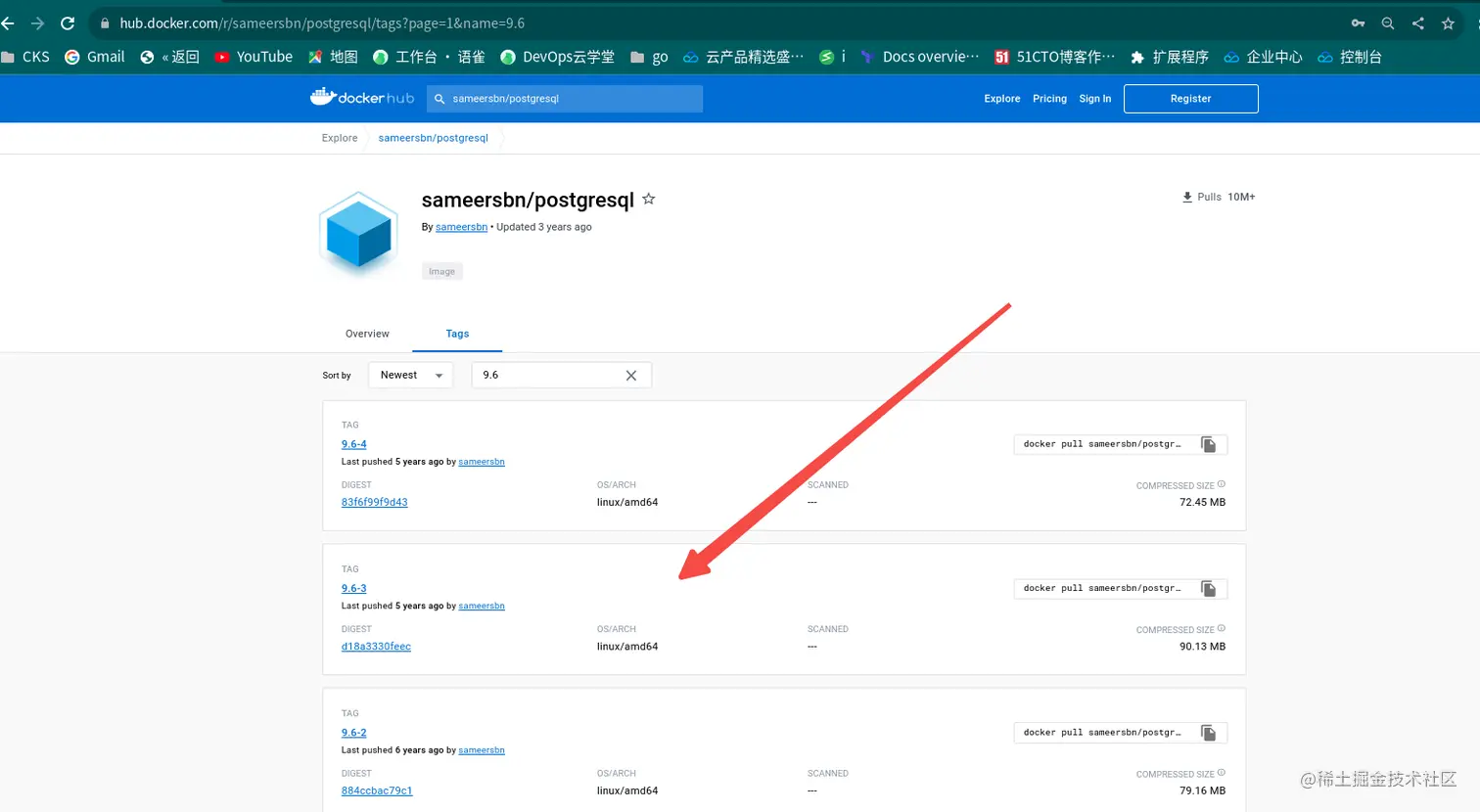Click the Image label badge
The image size is (1480, 812).
[441, 271]
